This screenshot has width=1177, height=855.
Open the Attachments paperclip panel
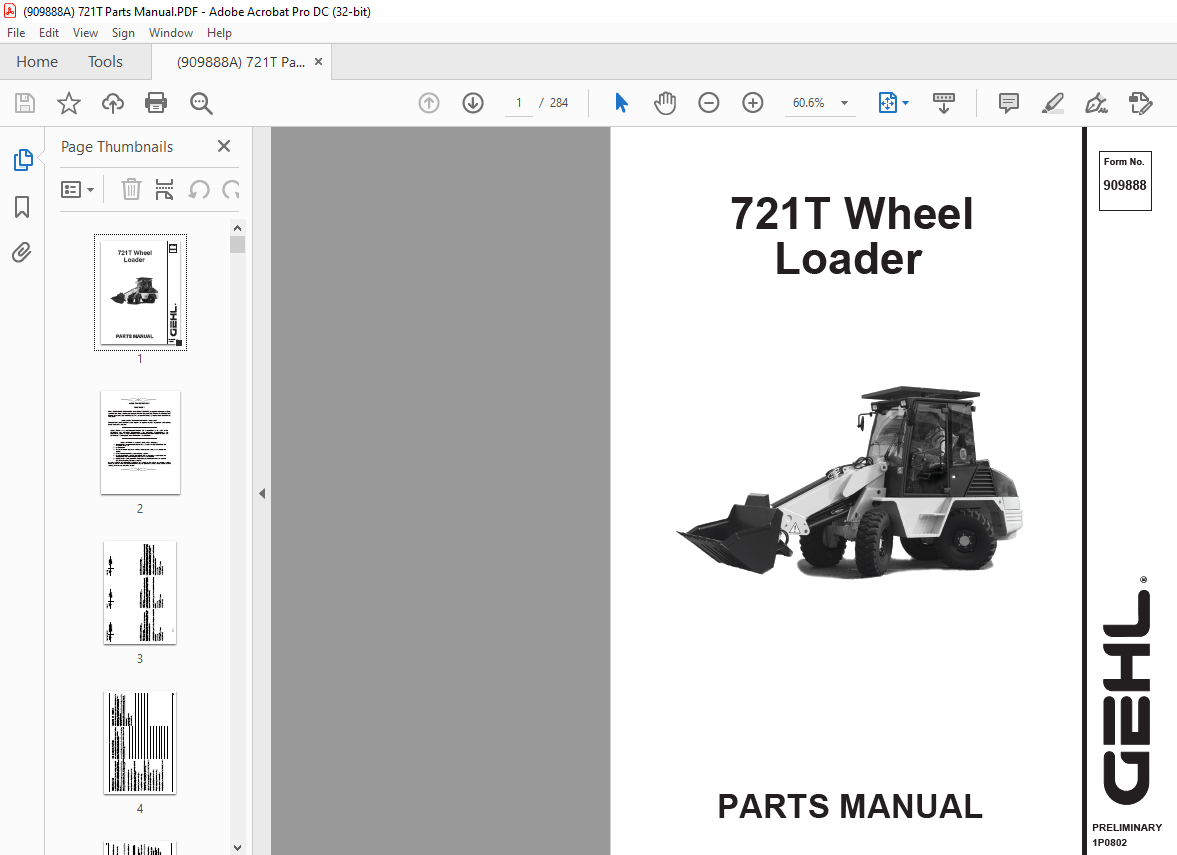(22, 252)
